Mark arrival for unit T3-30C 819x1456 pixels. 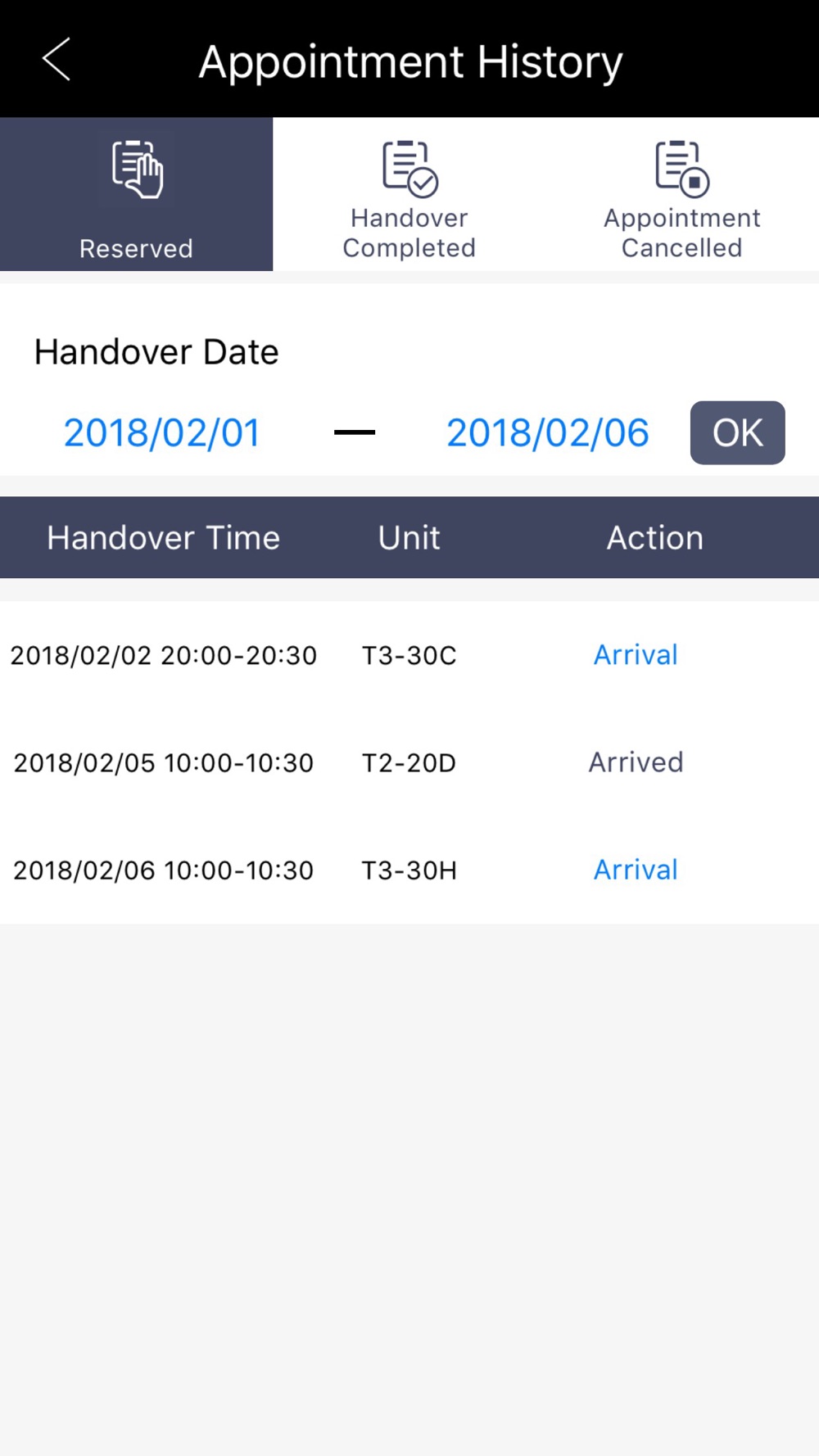[x=636, y=655]
